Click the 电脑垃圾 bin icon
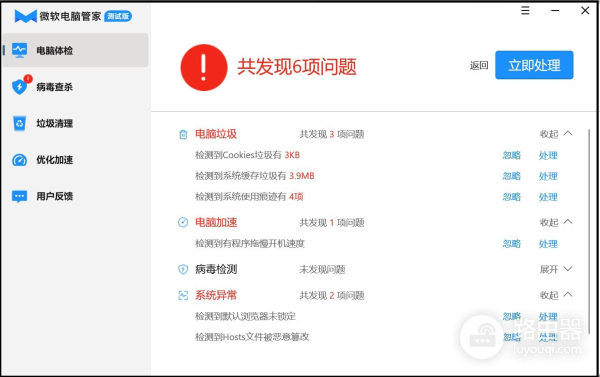600x377 pixels. (183, 134)
